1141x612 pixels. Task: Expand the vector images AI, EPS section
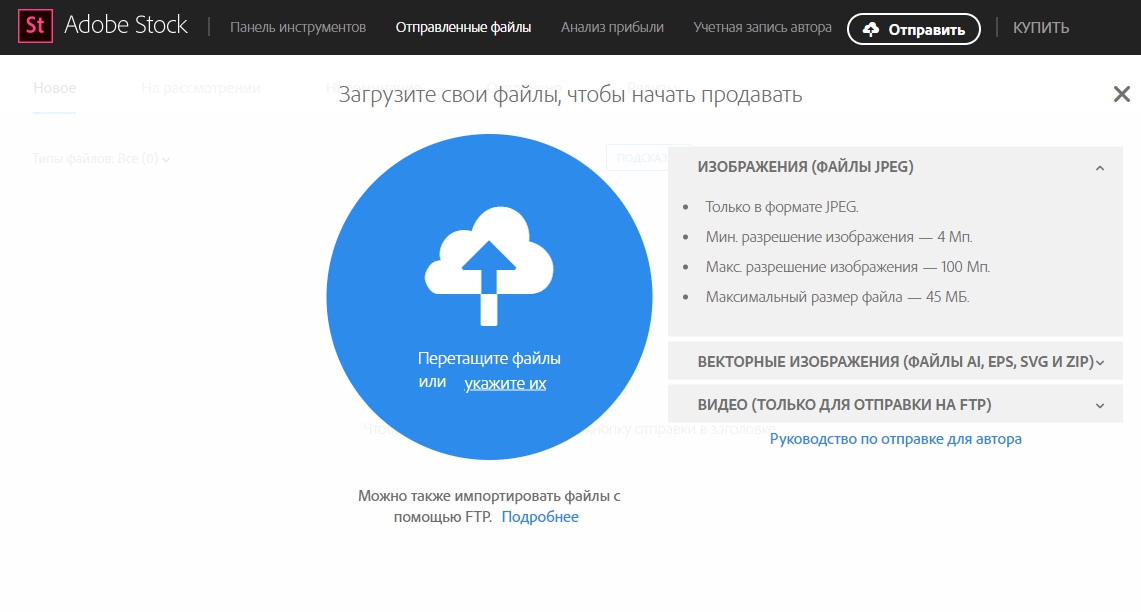click(1100, 362)
